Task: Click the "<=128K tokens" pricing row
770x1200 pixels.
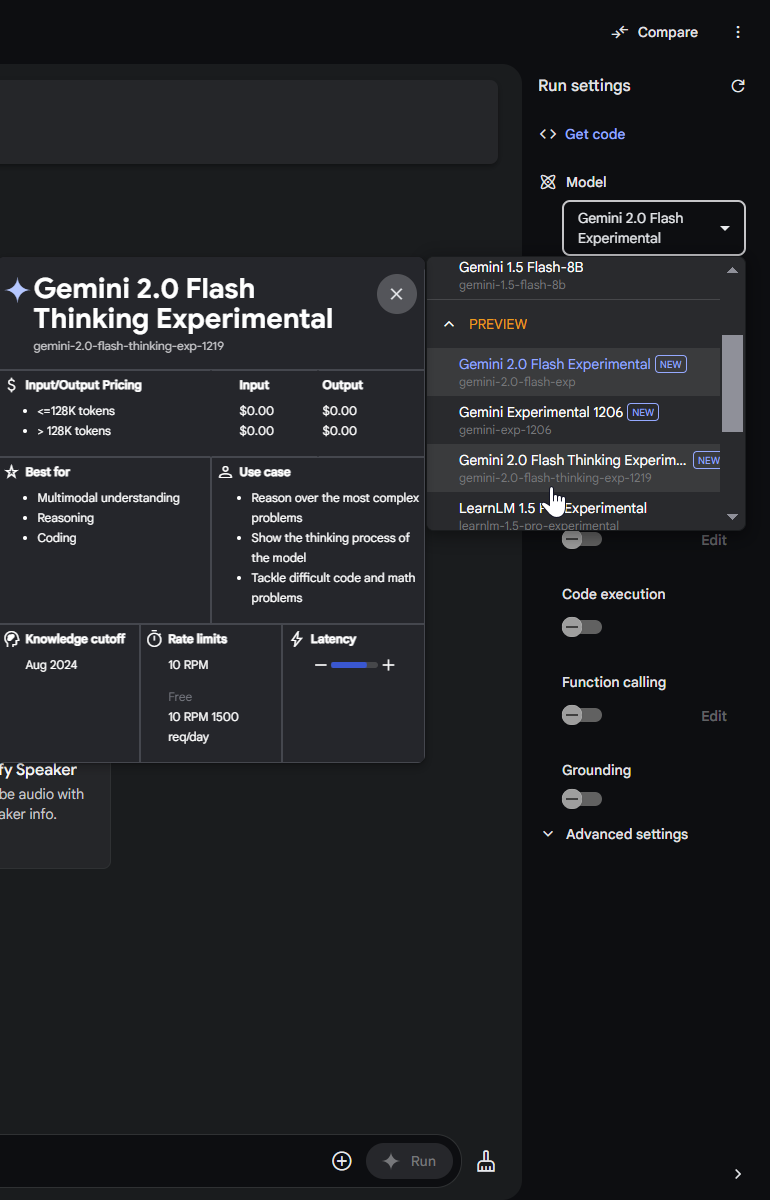Action: click(76, 411)
